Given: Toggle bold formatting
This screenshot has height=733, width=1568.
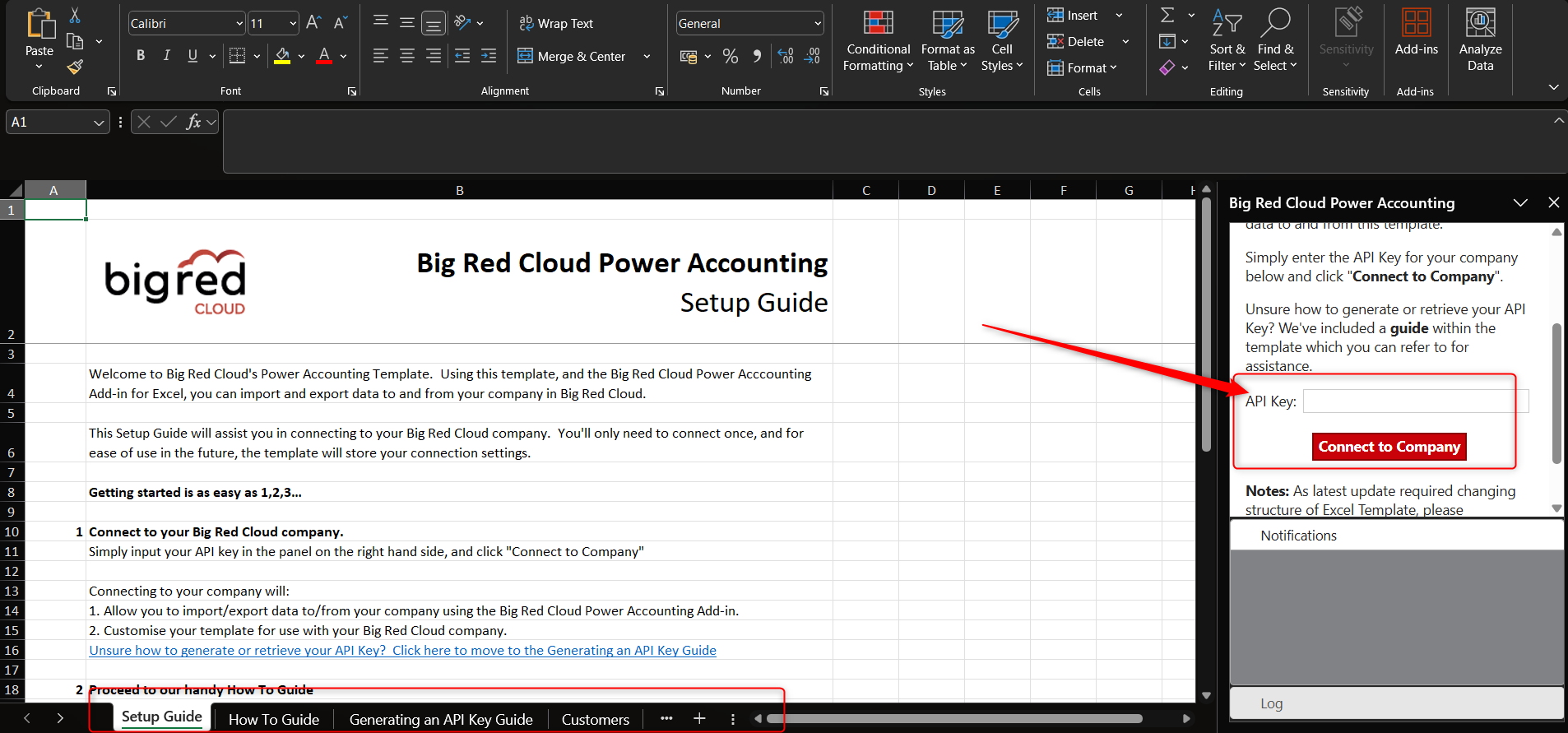Looking at the screenshot, I should (141, 56).
